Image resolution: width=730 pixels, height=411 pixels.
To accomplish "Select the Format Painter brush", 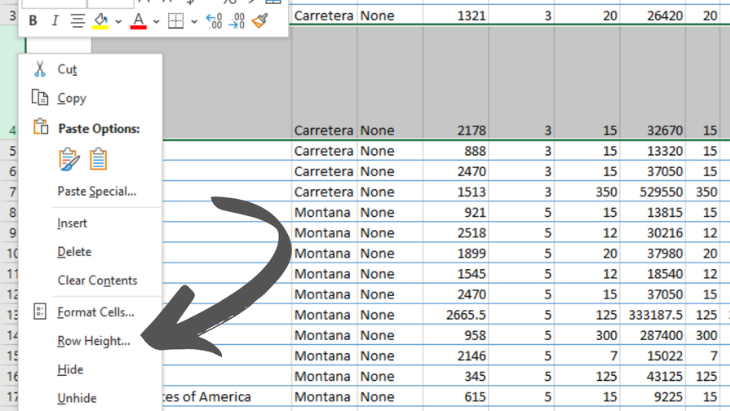I will click(x=260, y=21).
